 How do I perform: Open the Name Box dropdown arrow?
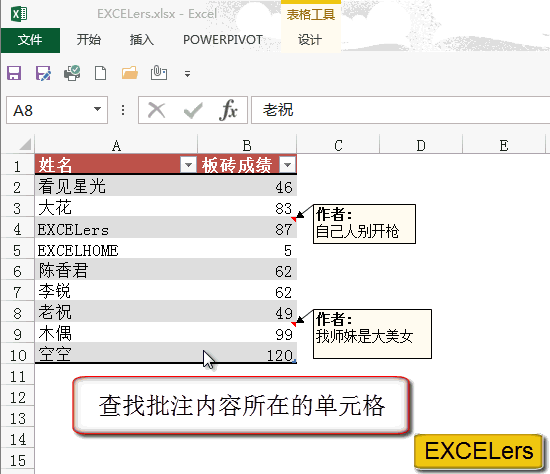[x=98, y=109]
